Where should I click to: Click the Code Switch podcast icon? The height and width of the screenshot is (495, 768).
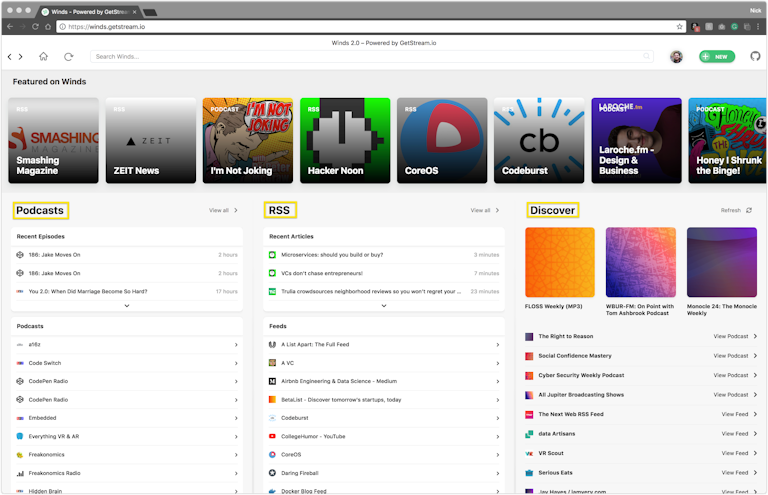(x=20, y=363)
